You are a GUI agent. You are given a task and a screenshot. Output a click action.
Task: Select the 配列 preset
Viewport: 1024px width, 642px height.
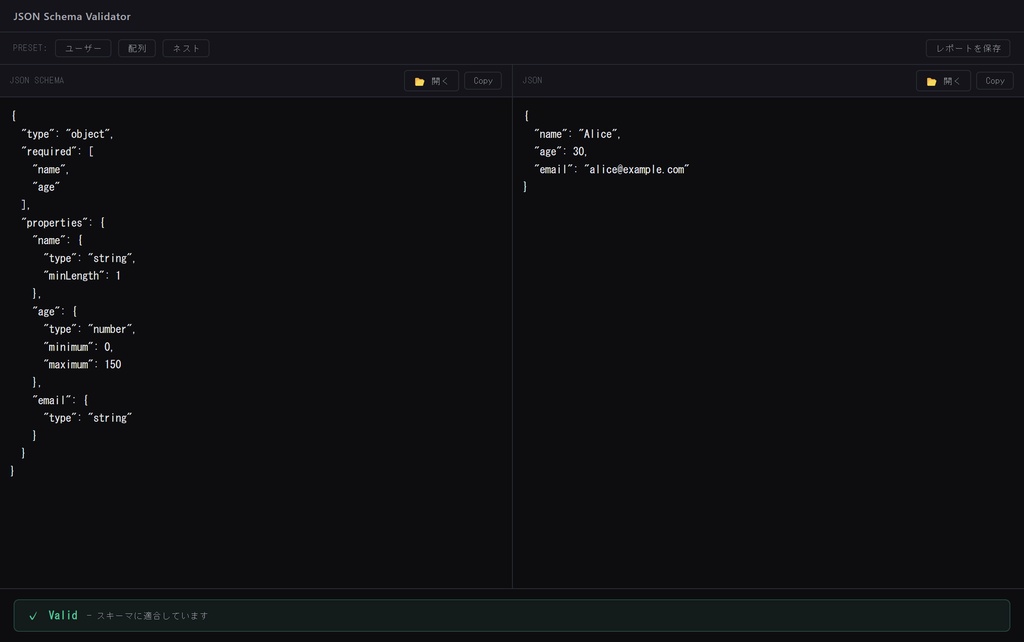[137, 48]
